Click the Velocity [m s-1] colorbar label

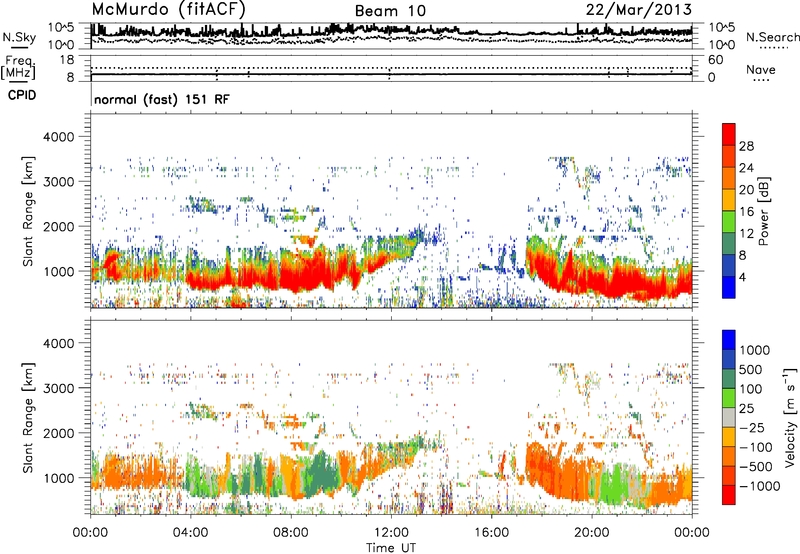790,417
